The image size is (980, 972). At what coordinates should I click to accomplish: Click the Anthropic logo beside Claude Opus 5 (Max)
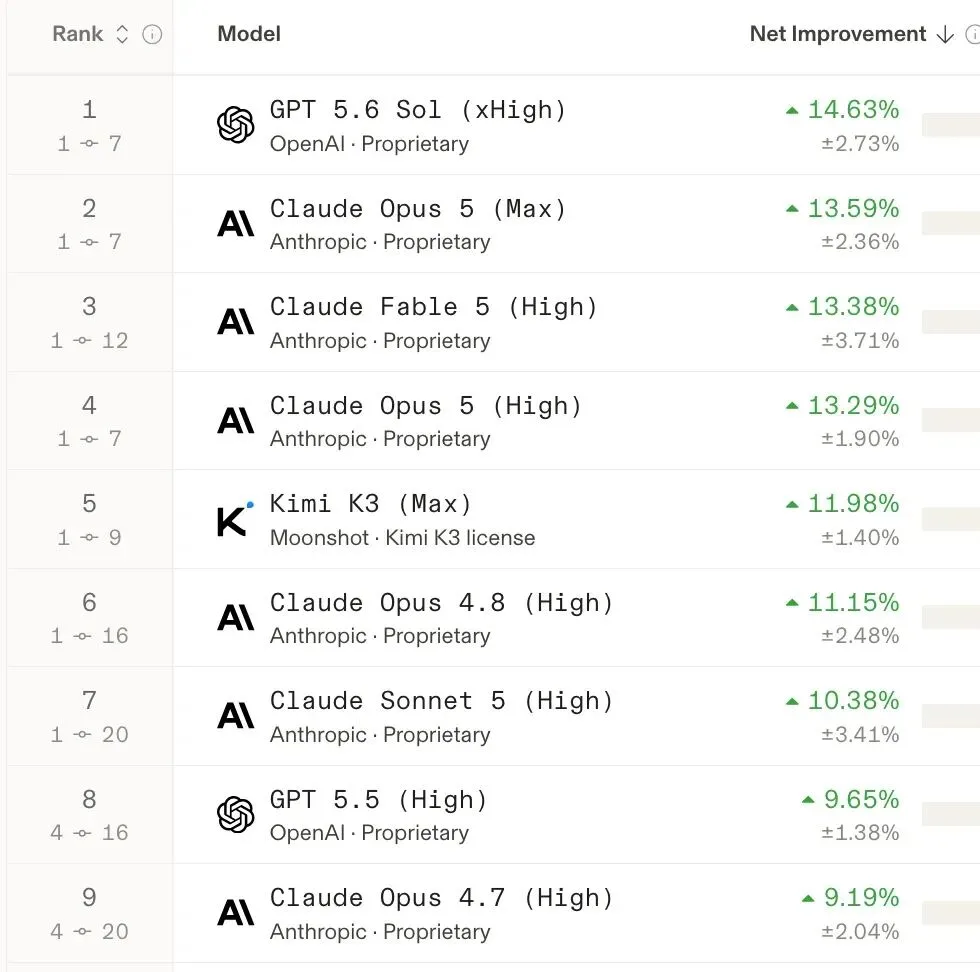coord(236,224)
